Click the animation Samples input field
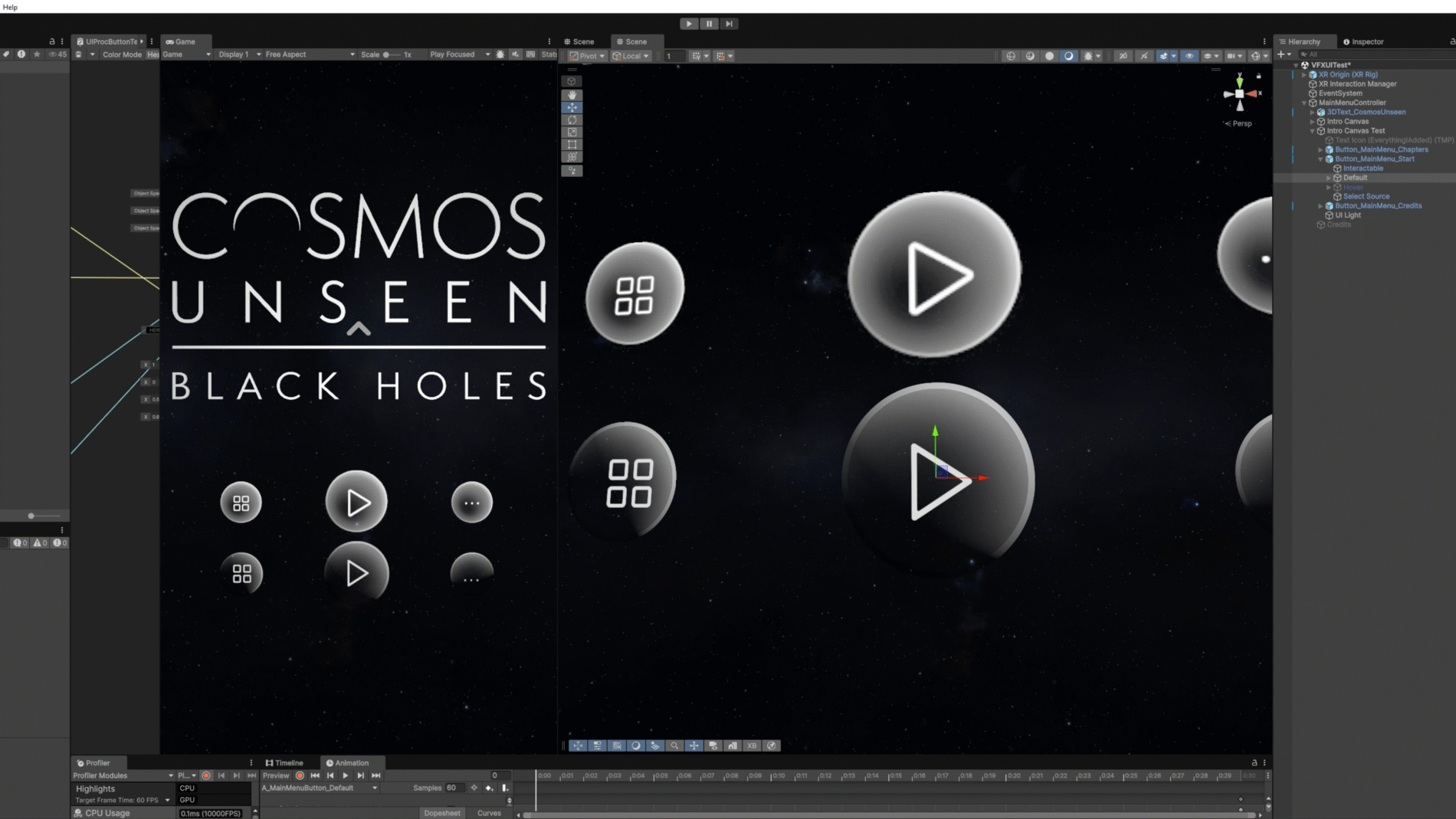1456x819 pixels. (455, 788)
